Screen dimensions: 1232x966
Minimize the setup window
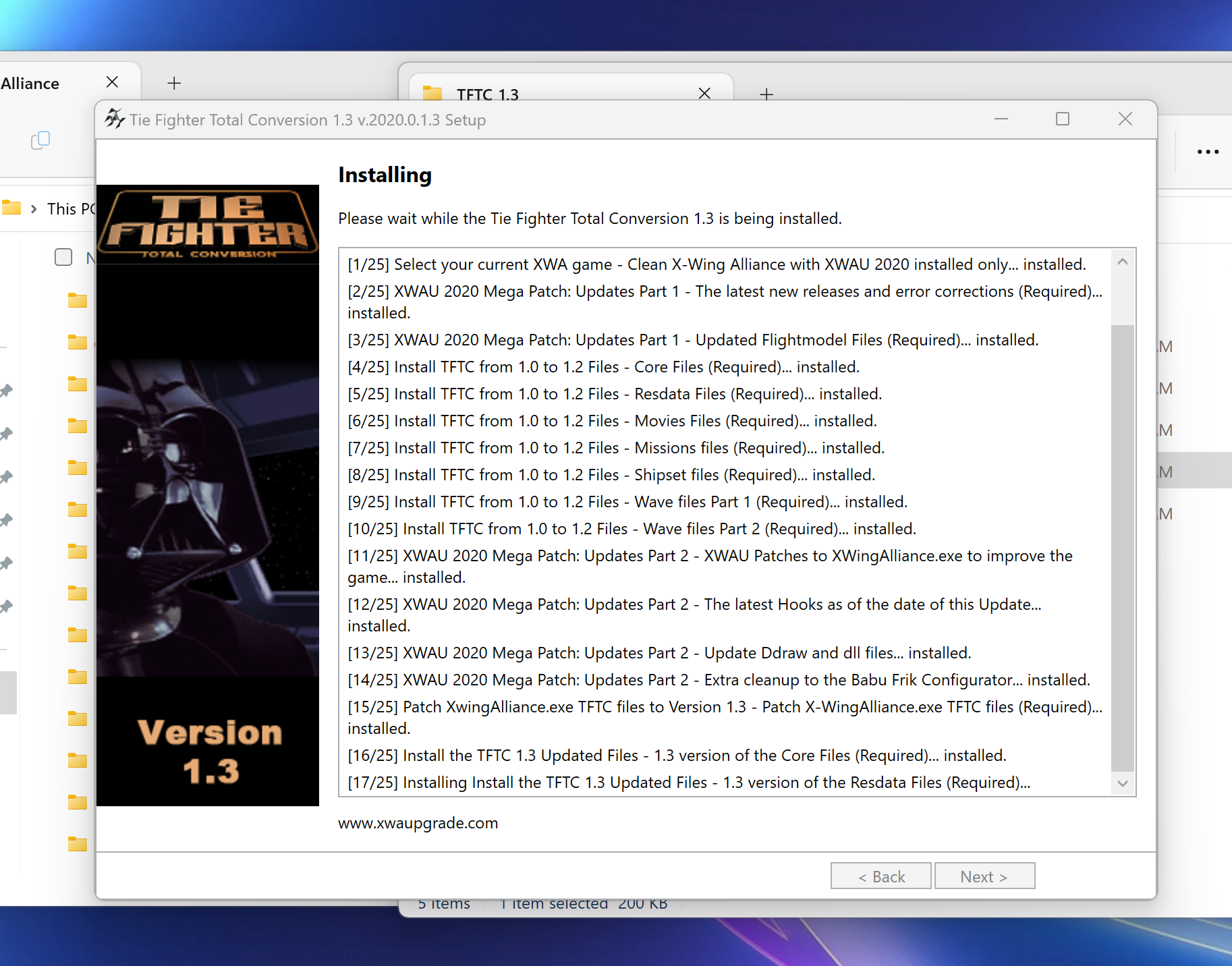coord(1001,119)
